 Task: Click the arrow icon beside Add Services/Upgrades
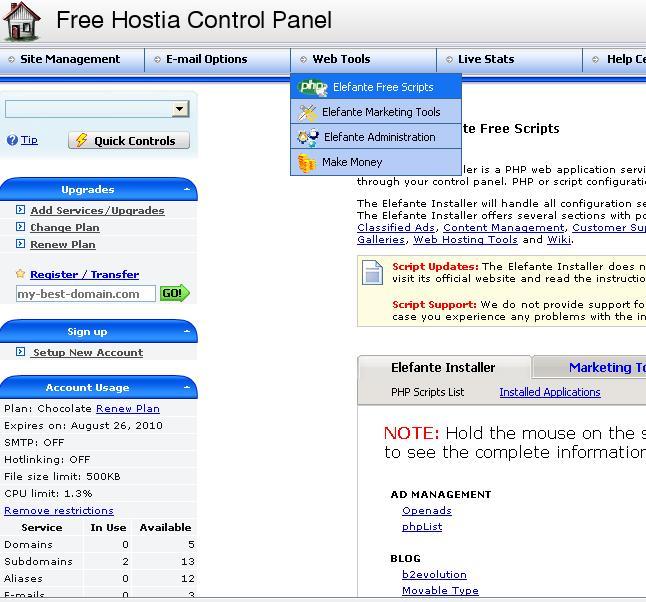(x=20, y=209)
